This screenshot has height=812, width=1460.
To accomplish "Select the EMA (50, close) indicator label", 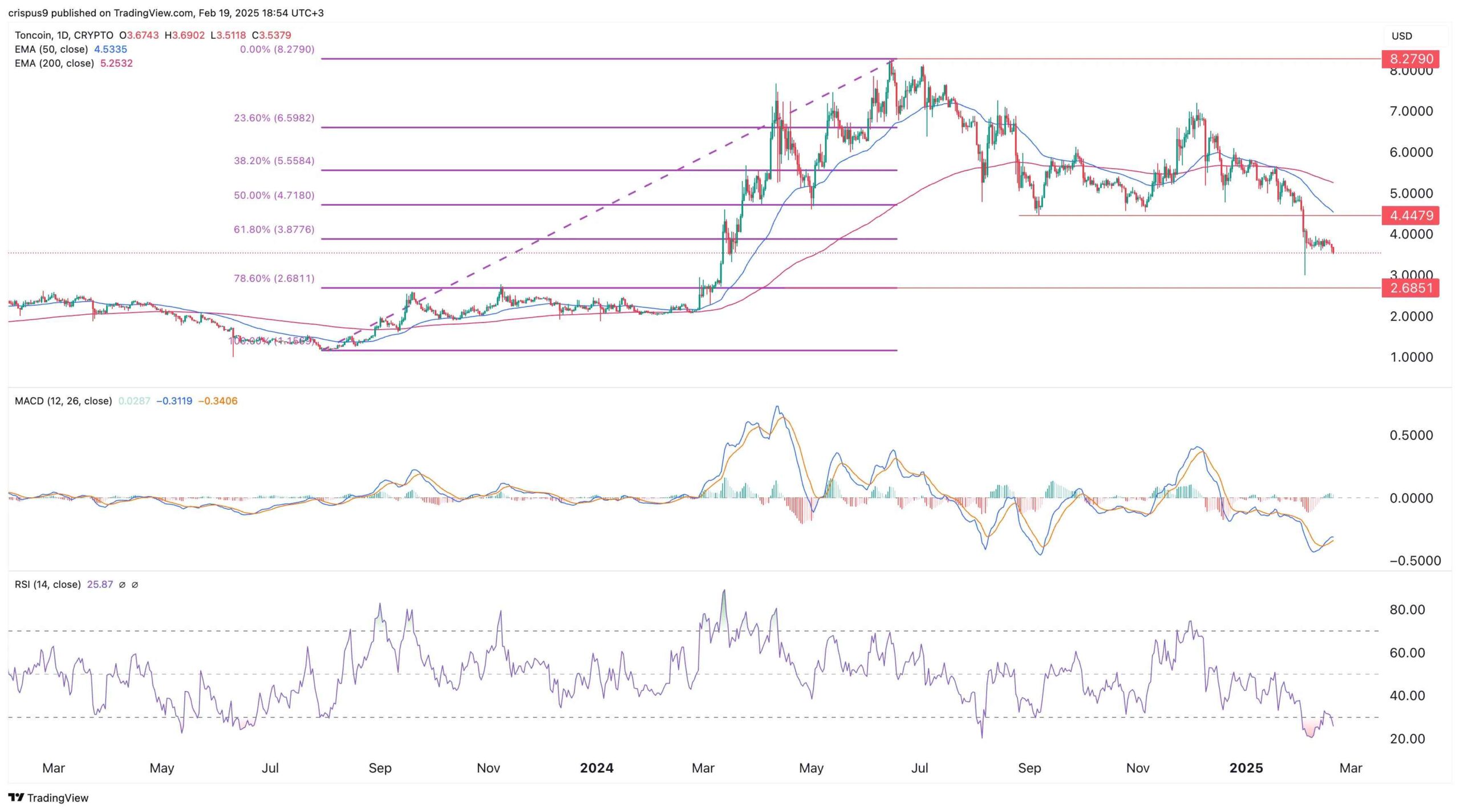I will [x=51, y=50].
